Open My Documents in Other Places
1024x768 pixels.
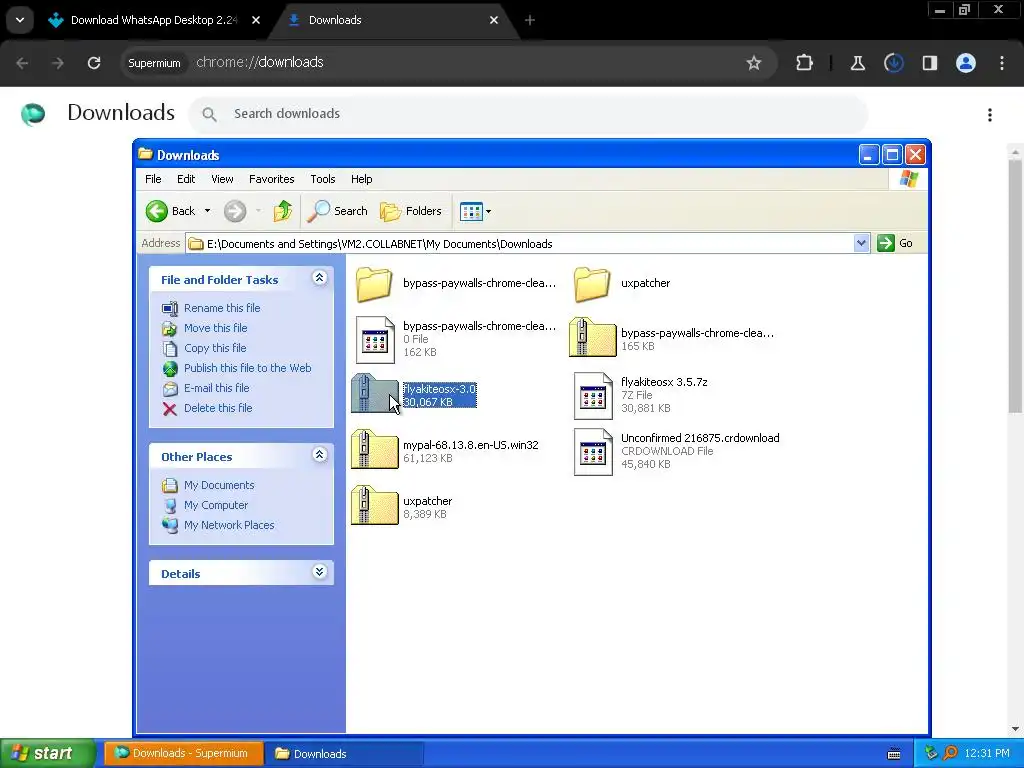tap(219, 485)
